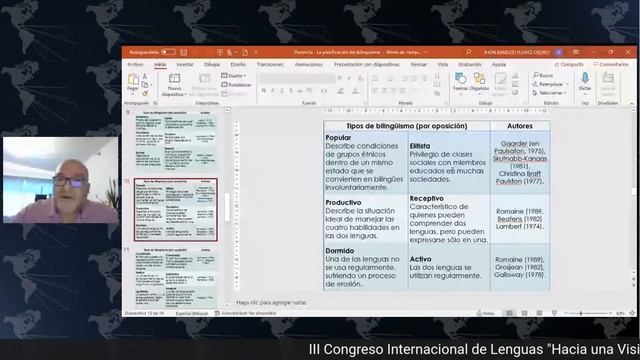
Task: Click 'Haga clic para agregar notas' area
Action: coord(271,302)
